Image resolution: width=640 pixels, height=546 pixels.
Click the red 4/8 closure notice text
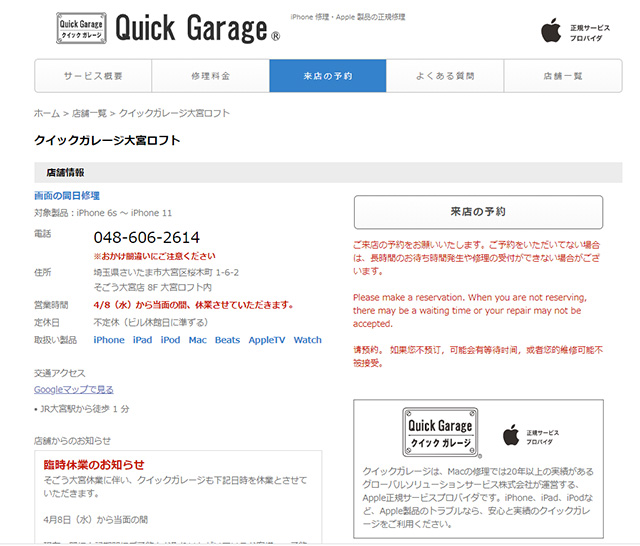point(193,305)
